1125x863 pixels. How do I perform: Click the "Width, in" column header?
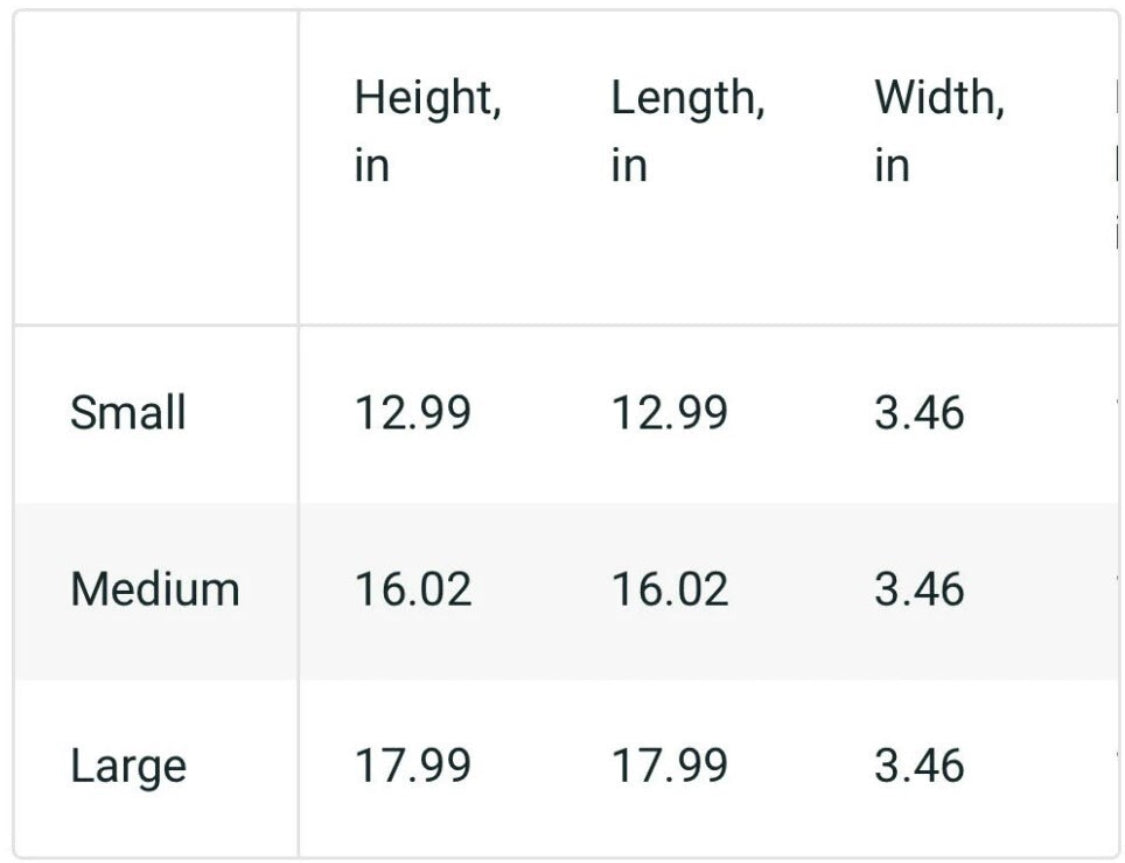coord(939,132)
